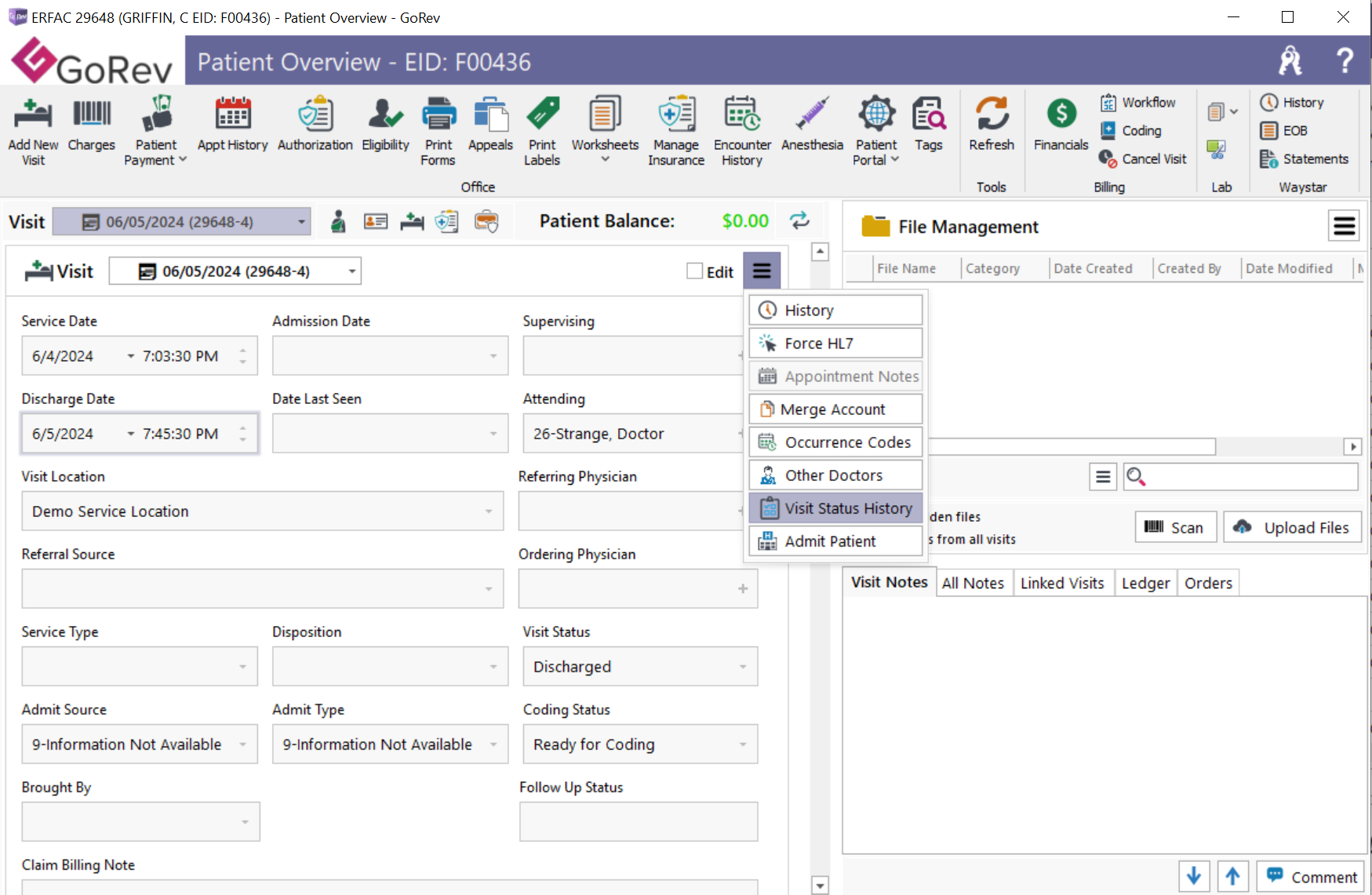Open Encounter History
Viewport: 1372px width, 895px height.
pyautogui.click(x=742, y=131)
